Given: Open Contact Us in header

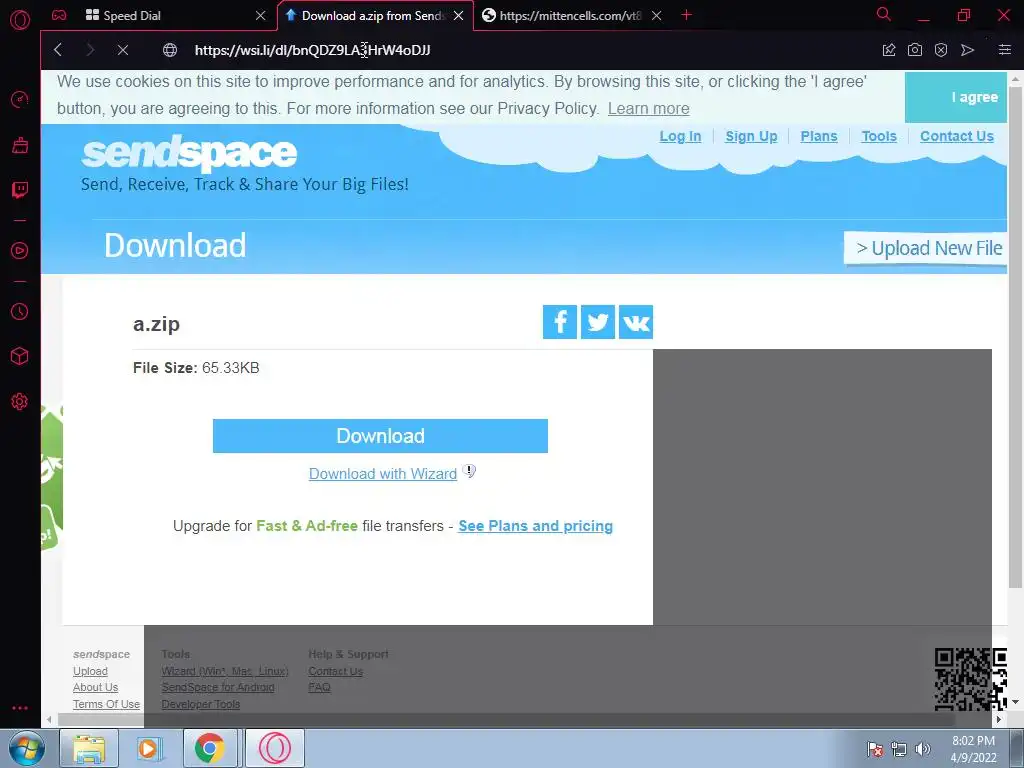Looking at the screenshot, I should pyautogui.click(x=957, y=136).
